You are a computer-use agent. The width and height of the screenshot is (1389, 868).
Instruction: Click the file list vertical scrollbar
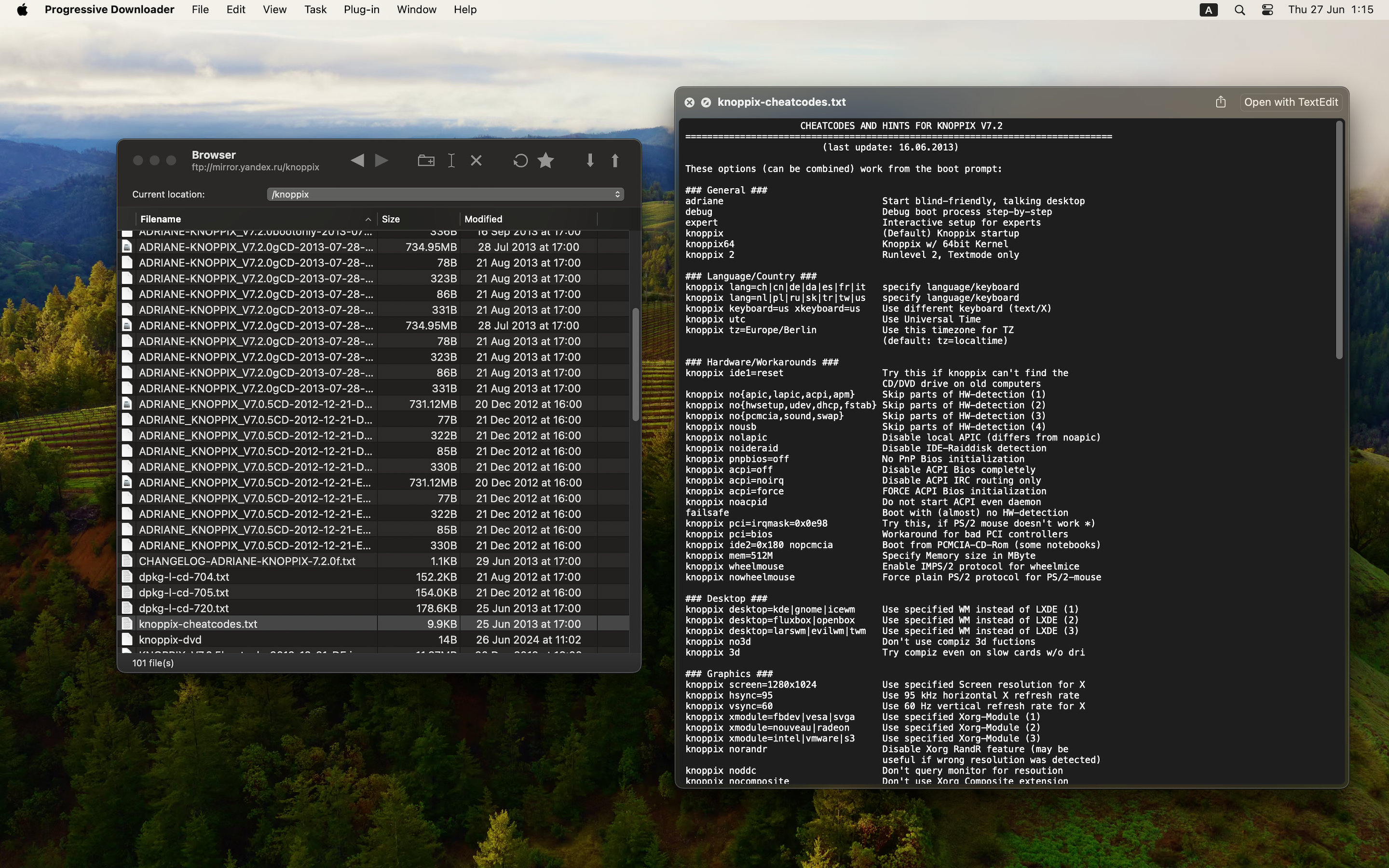pos(635,365)
